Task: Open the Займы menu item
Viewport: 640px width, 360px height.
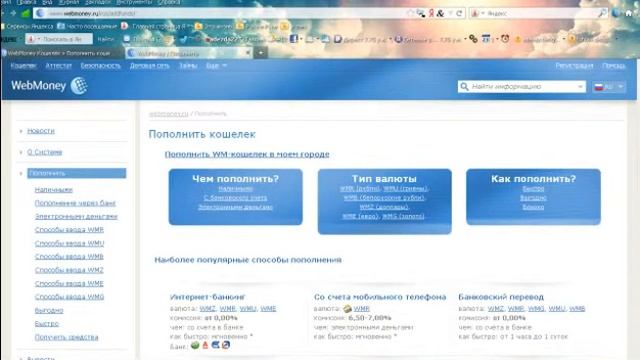Action: click(x=188, y=65)
